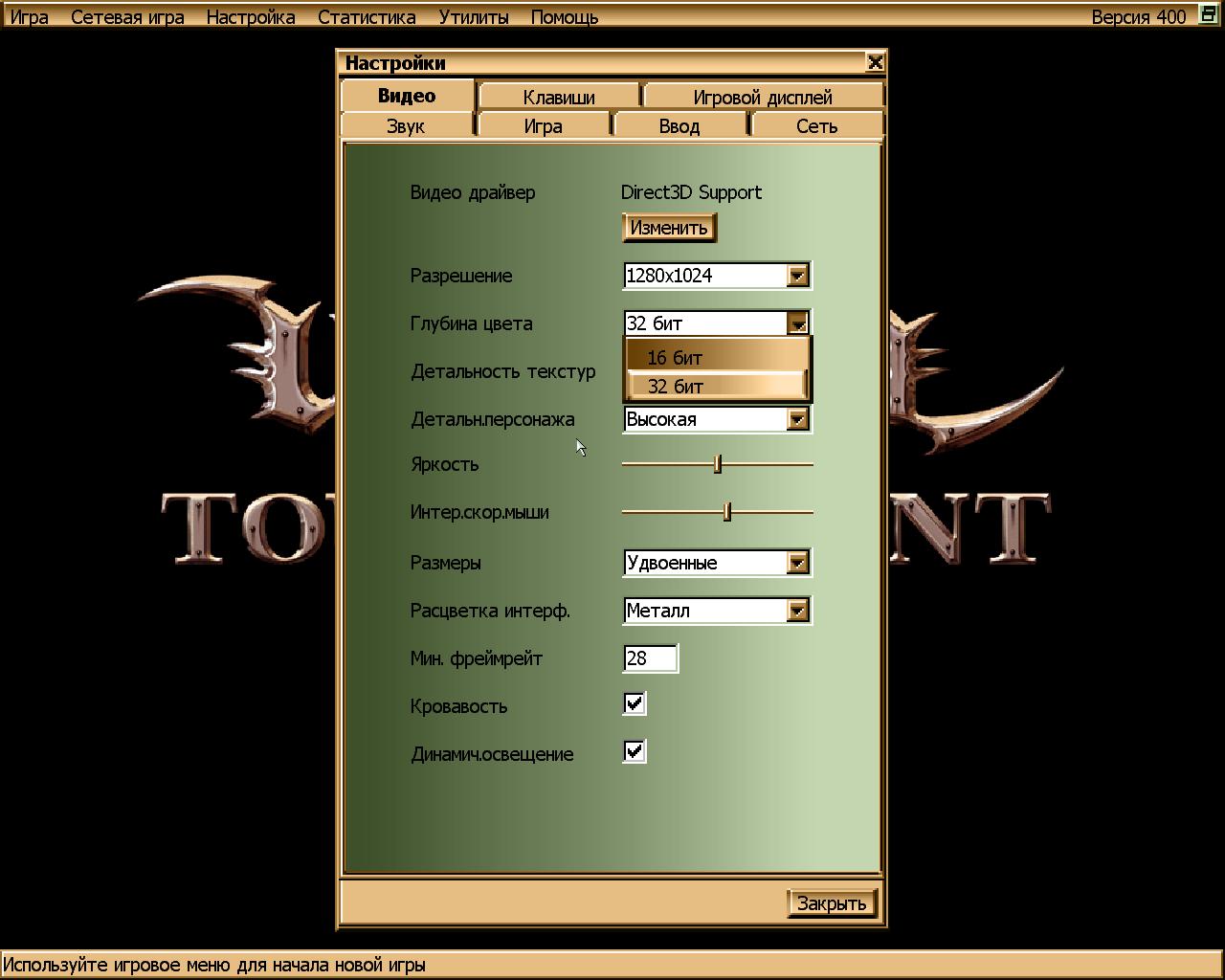Click the Яркость slider handle
This screenshot has width=1225, height=980.
pos(717,464)
